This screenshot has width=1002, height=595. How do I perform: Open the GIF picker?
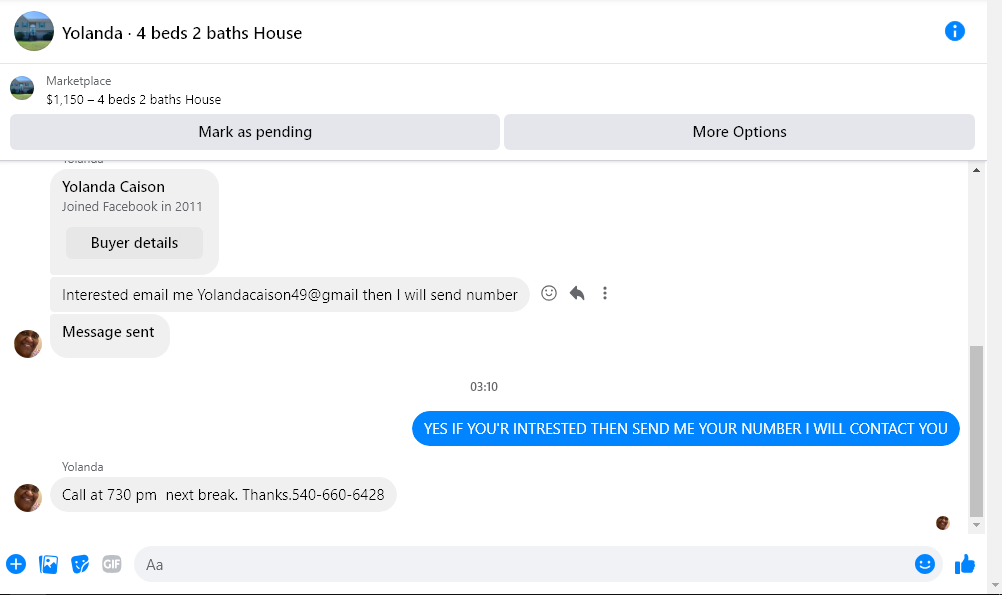pos(112,564)
